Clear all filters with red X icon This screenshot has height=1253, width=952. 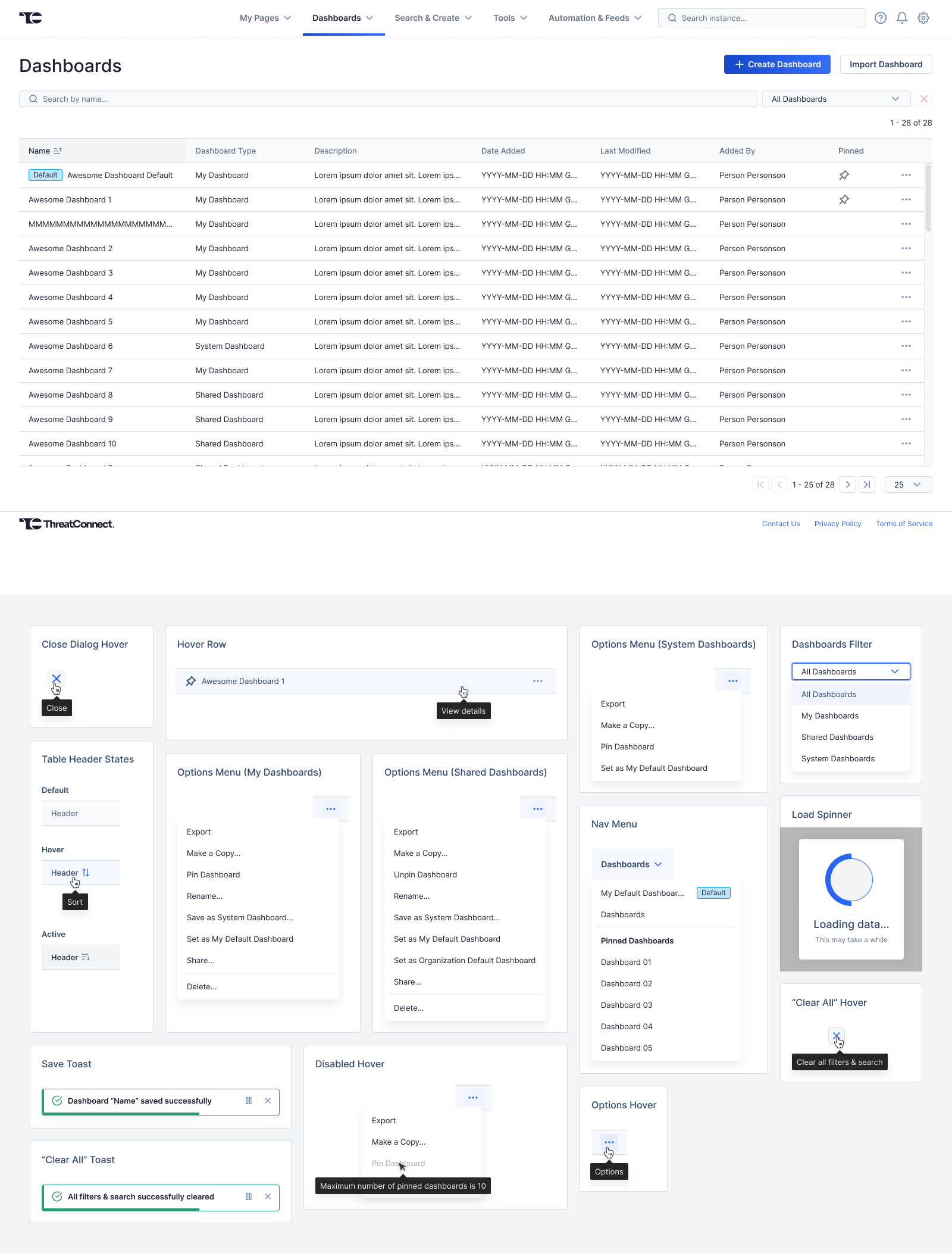click(924, 99)
